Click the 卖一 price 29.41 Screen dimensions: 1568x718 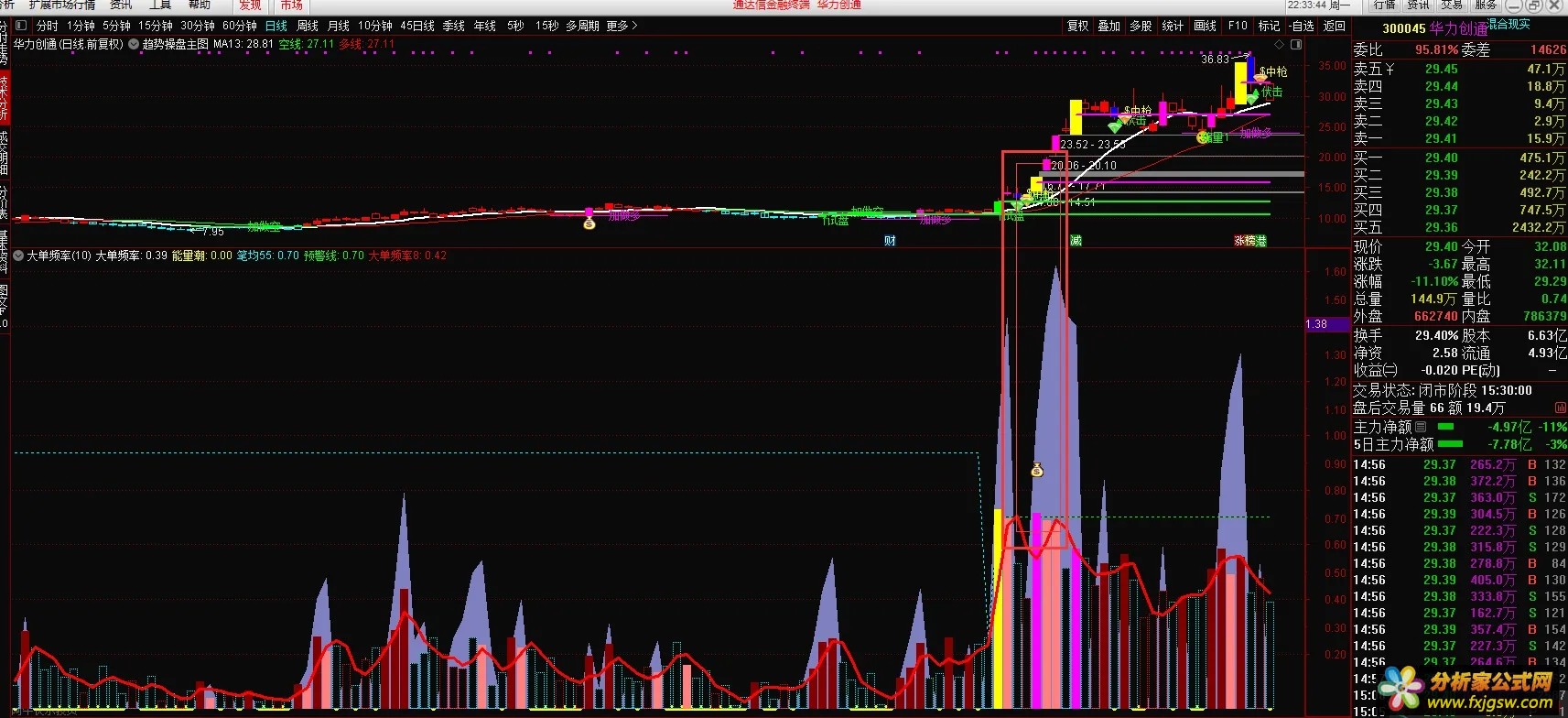click(1441, 138)
